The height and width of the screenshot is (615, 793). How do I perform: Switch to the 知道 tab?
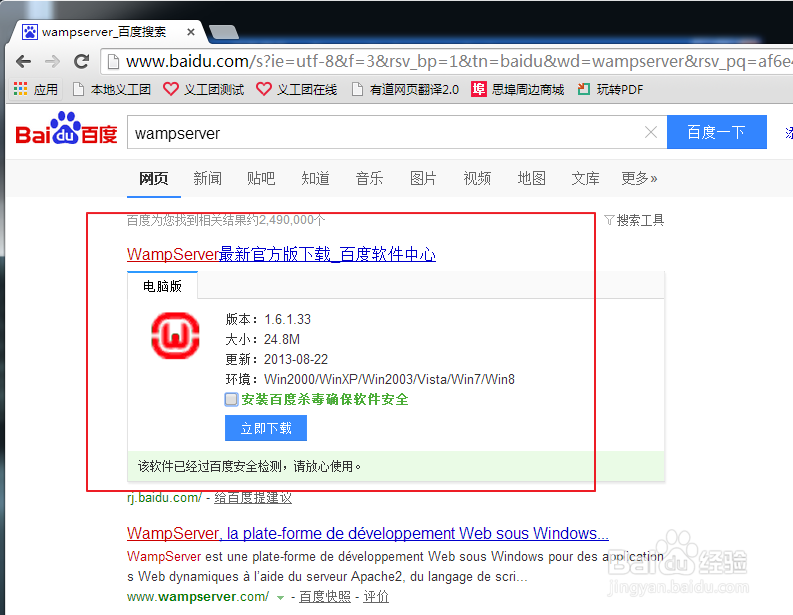click(x=315, y=178)
